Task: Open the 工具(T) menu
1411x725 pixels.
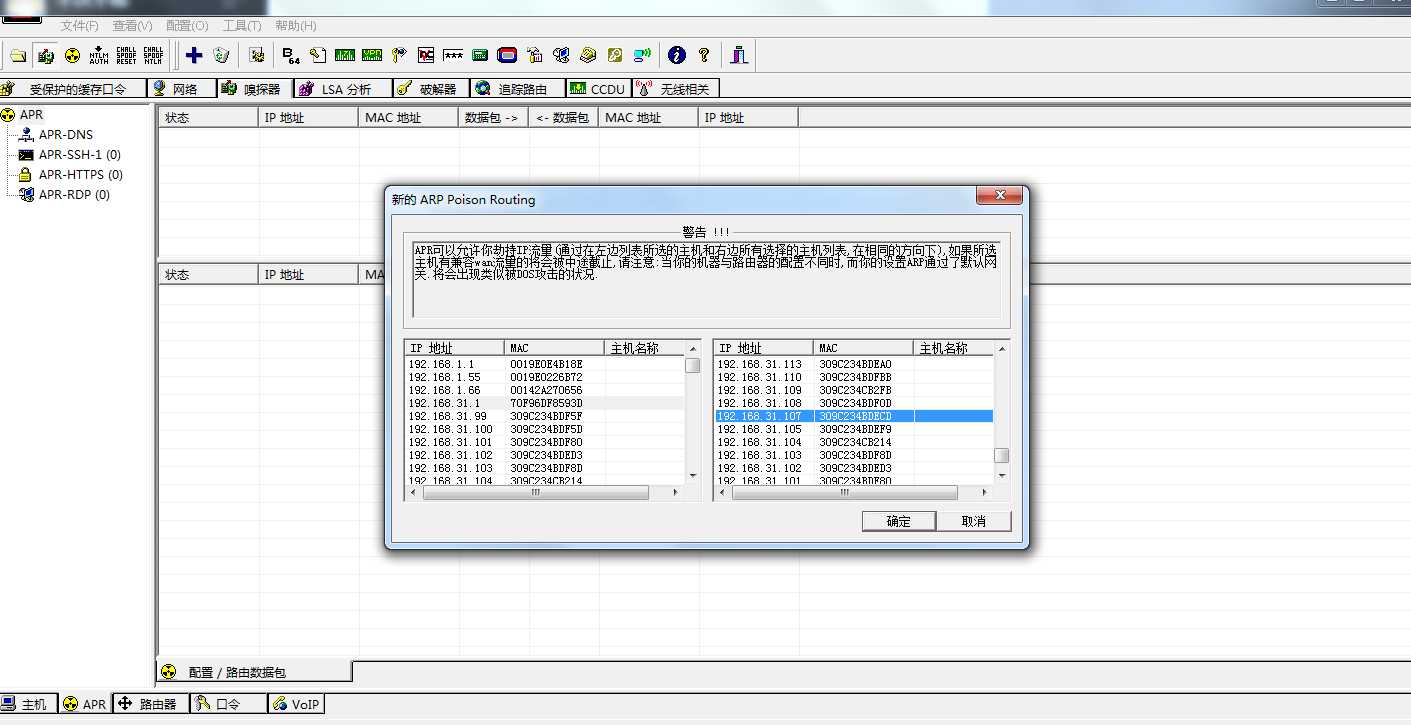Action: pos(241,25)
